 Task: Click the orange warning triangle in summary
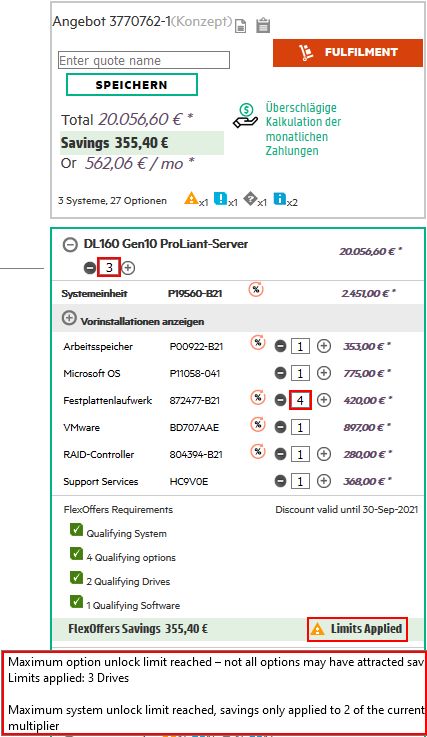pos(191,199)
